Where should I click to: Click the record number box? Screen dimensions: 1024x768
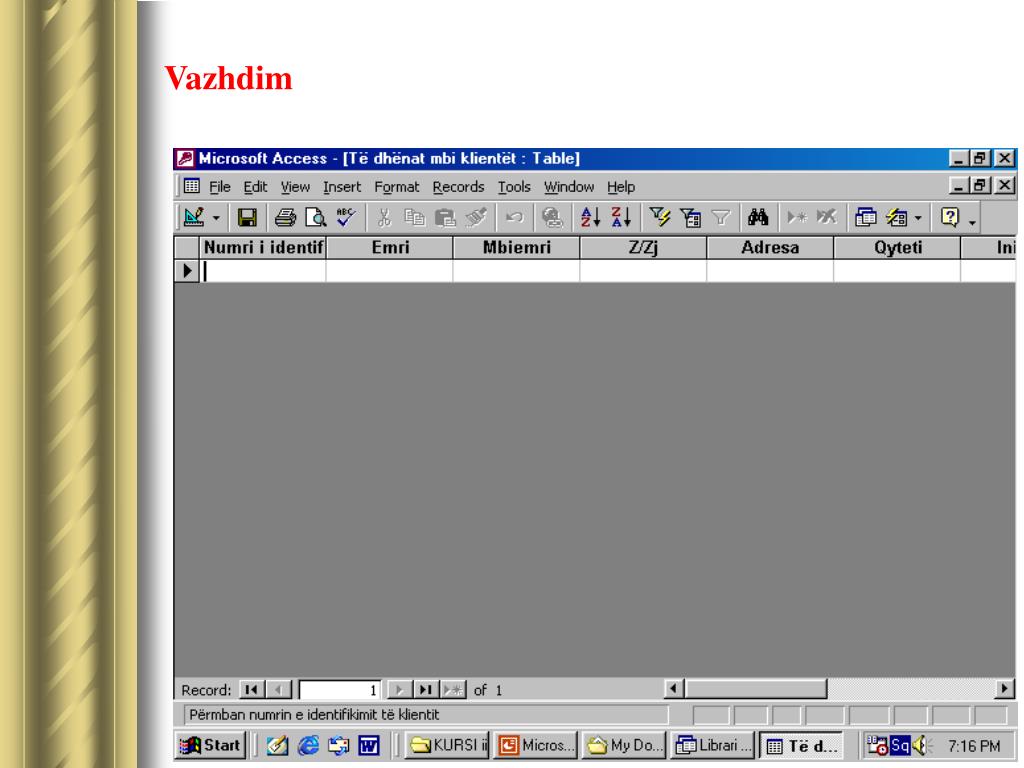[340, 690]
